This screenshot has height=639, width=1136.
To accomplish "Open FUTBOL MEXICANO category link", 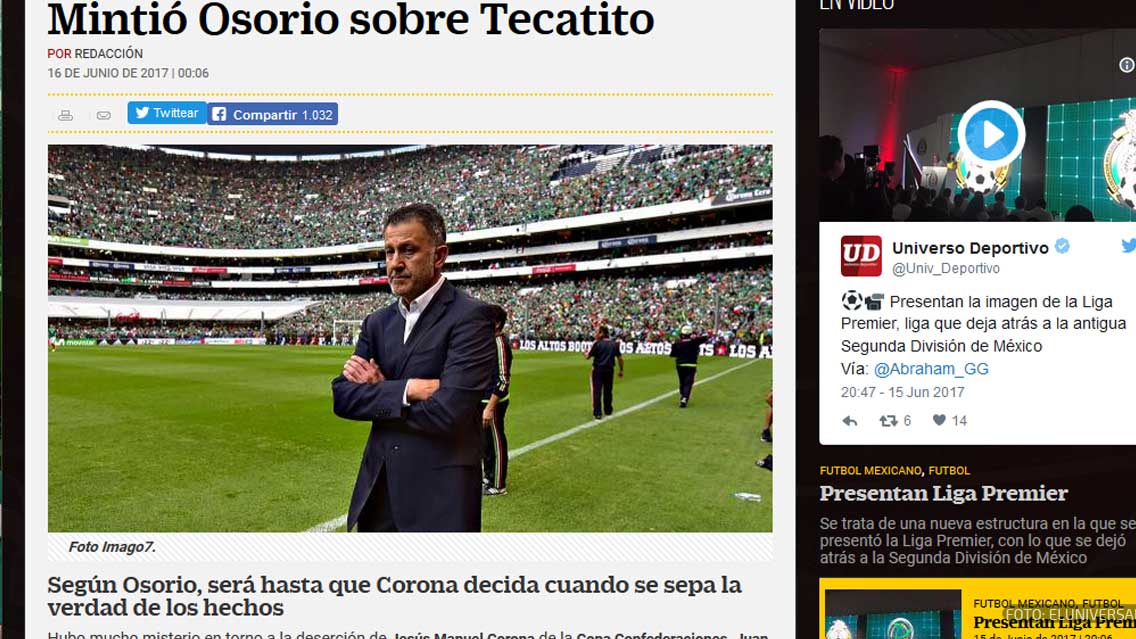I will point(870,471).
